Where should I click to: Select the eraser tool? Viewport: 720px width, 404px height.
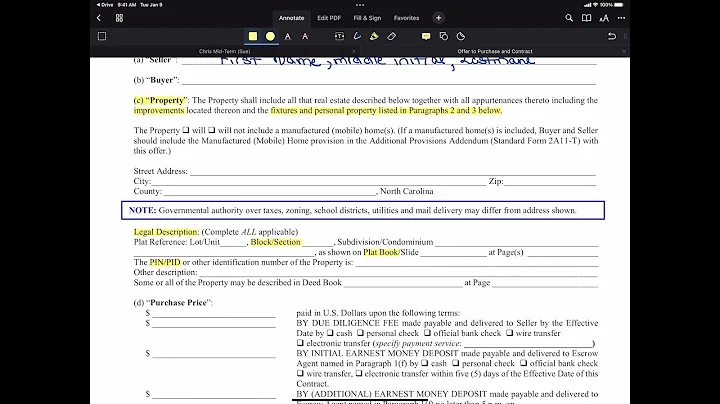tap(392, 36)
